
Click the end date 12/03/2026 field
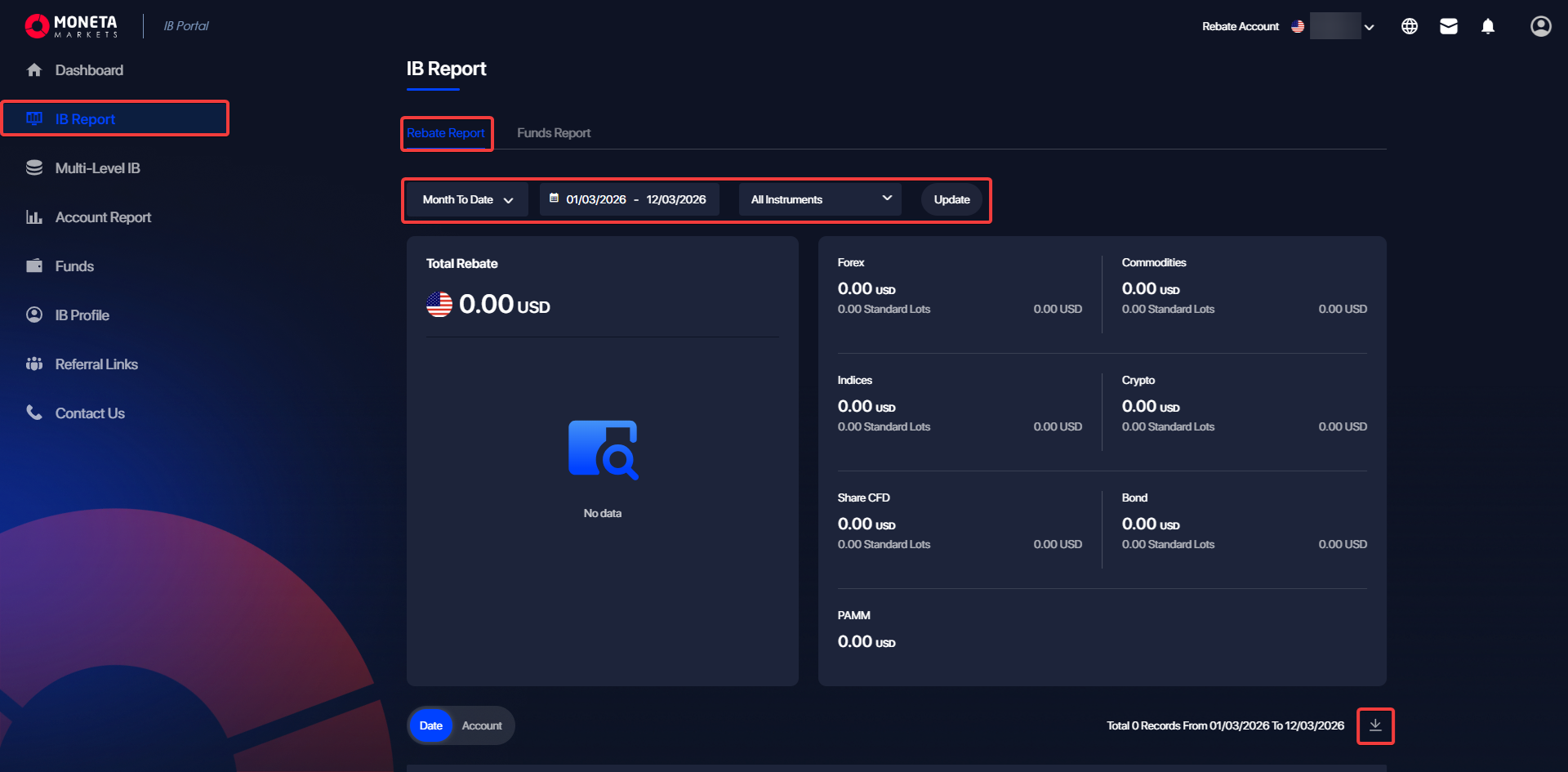tap(676, 199)
